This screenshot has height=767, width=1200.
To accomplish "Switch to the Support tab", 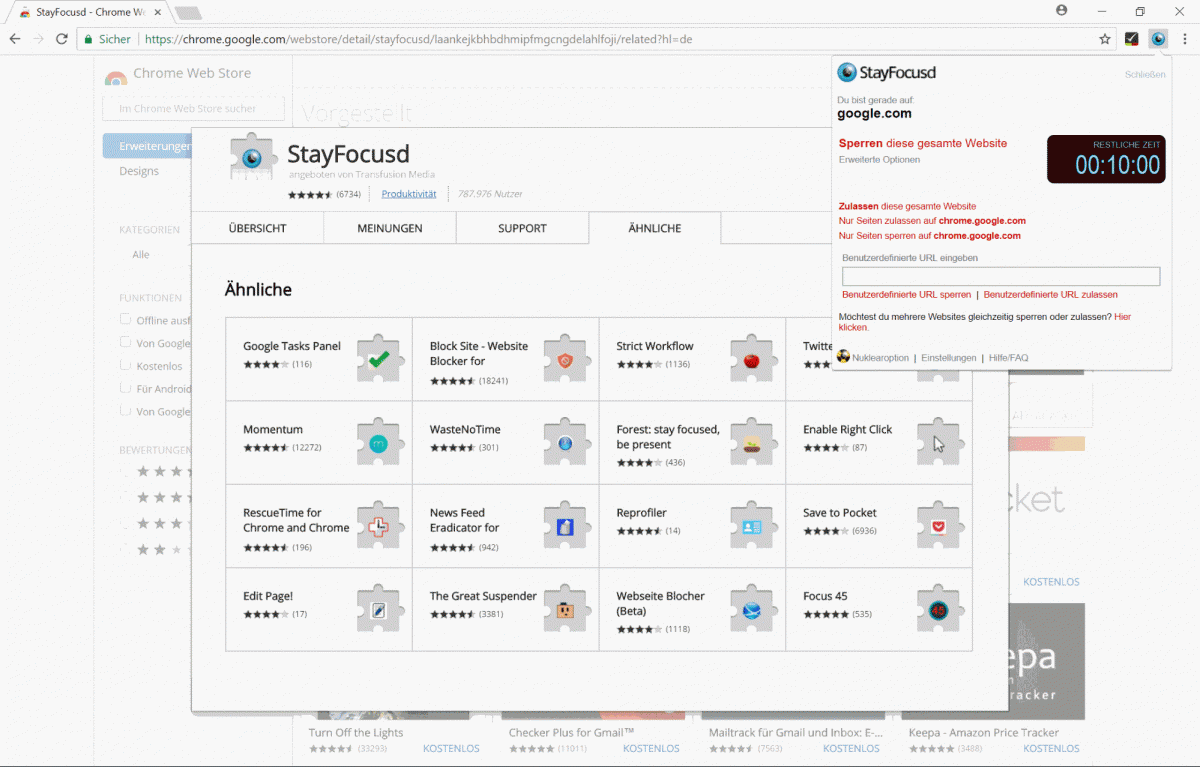I will 522,228.
